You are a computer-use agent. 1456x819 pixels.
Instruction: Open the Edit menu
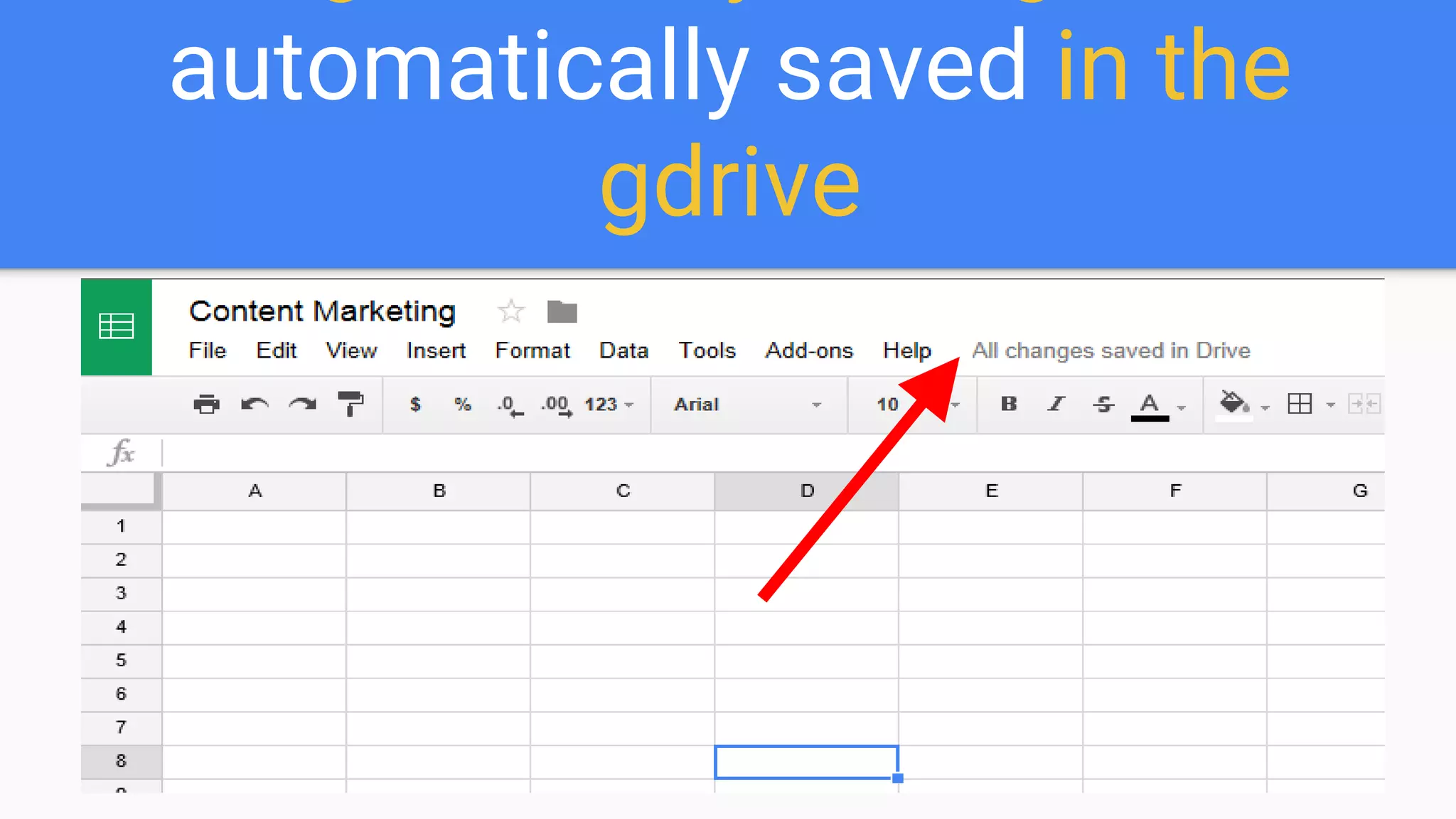[x=277, y=350]
